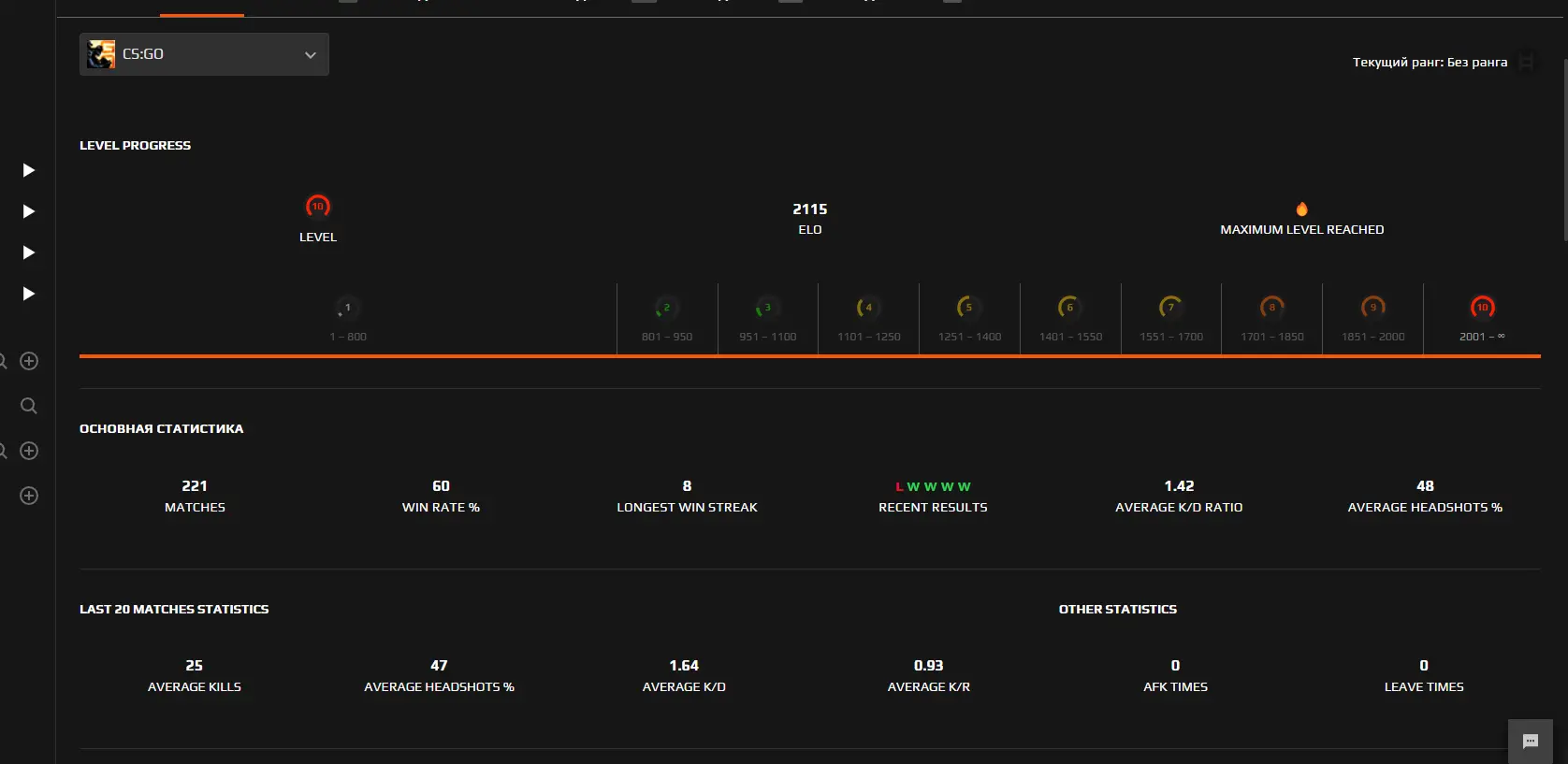Click the flame icon above Maximum Level Reached

tap(1301, 209)
